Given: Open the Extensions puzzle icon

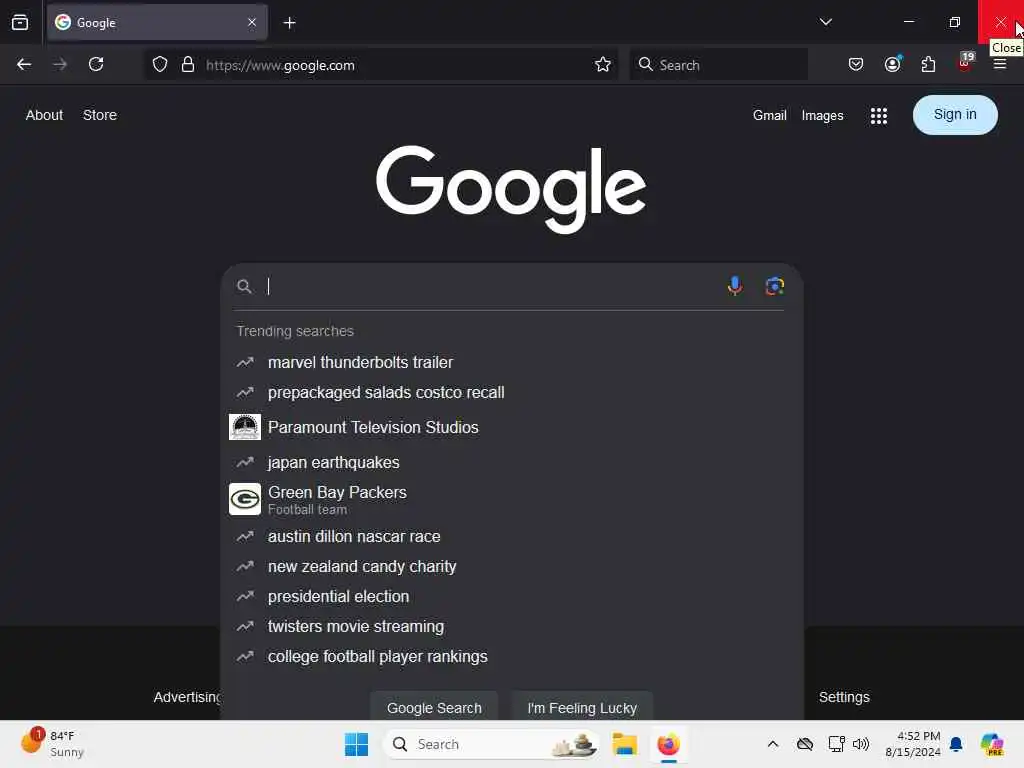Looking at the screenshot, I should point(928,64).
